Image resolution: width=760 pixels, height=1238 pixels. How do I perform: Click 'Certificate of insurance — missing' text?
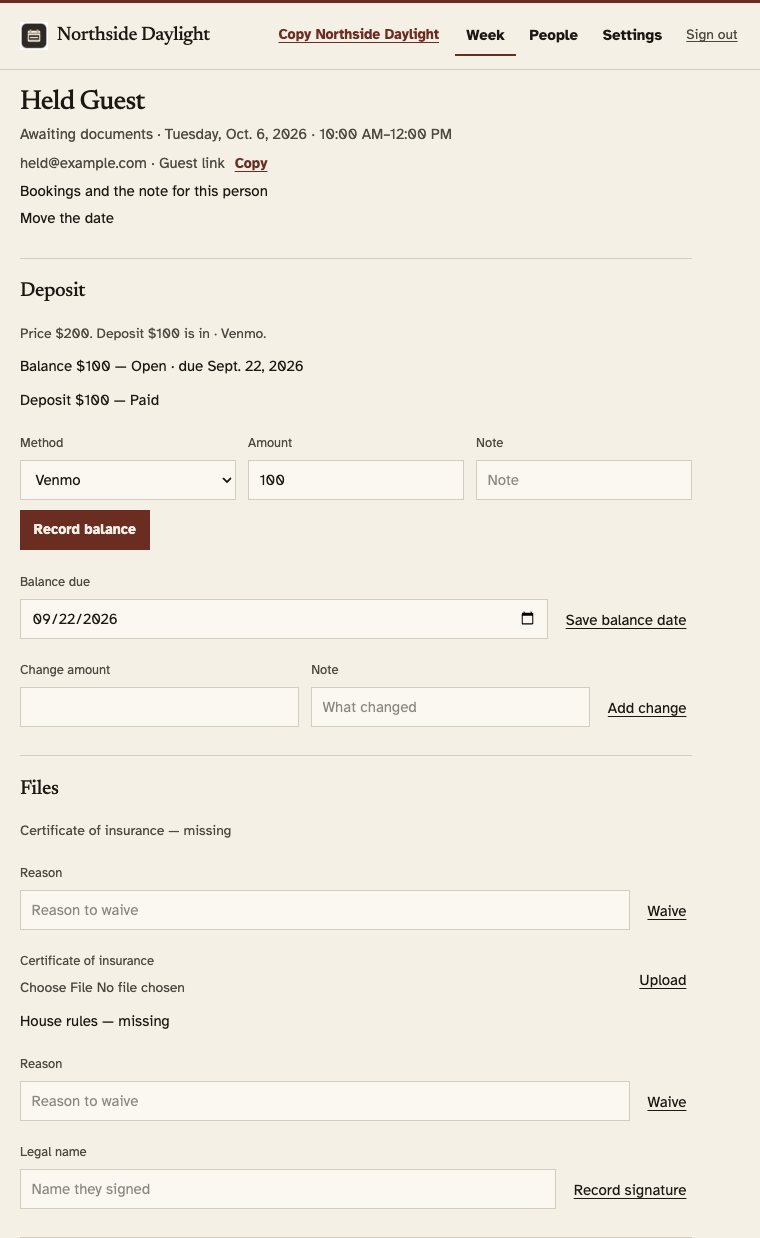coord(125,830)
